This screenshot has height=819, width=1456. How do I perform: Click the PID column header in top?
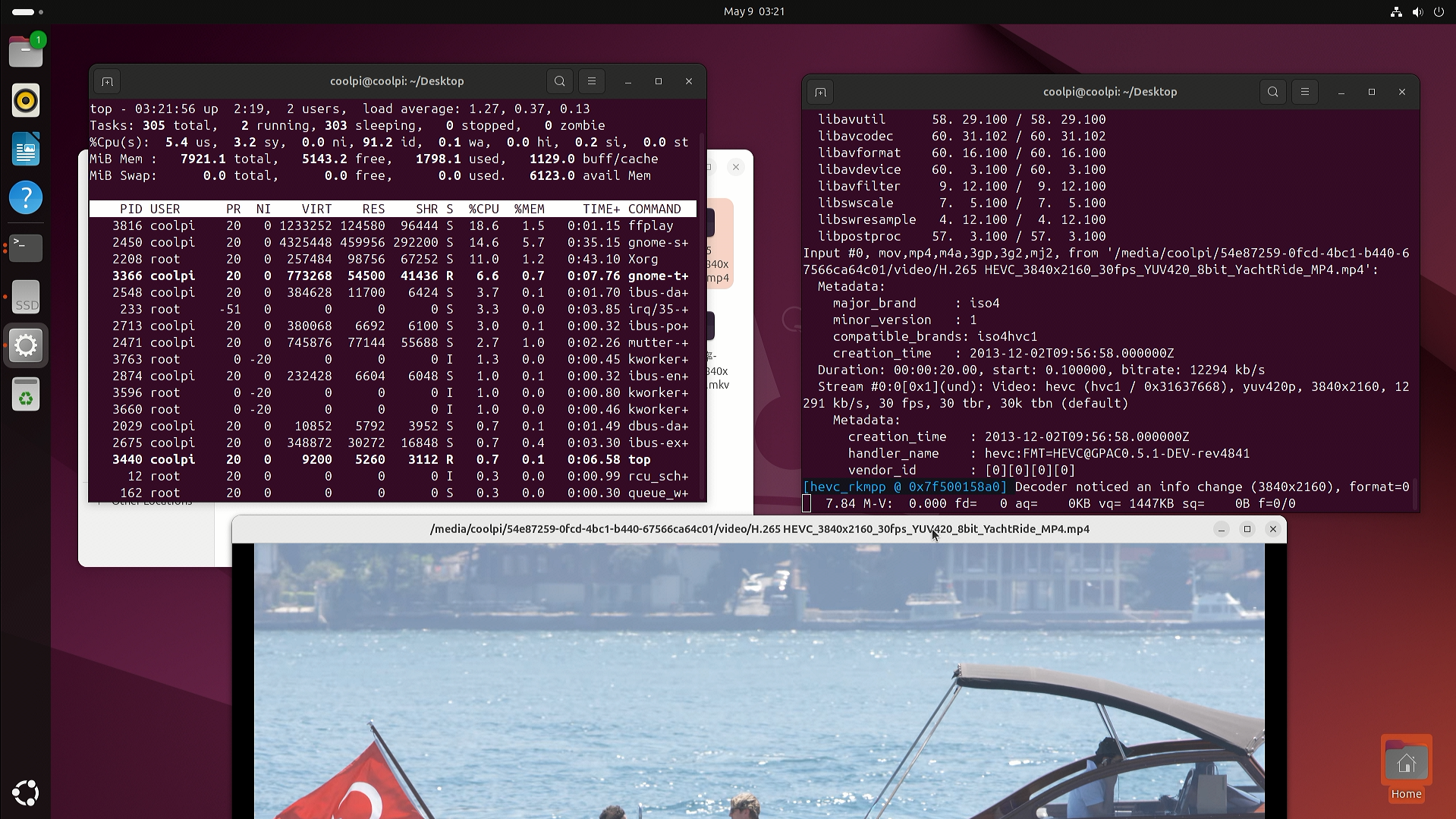pos(131,209)
